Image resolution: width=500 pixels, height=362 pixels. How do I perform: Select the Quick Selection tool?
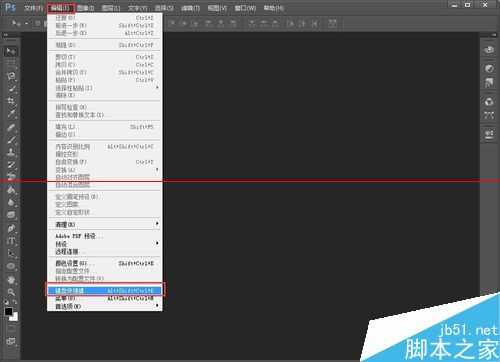click(11, 88)
